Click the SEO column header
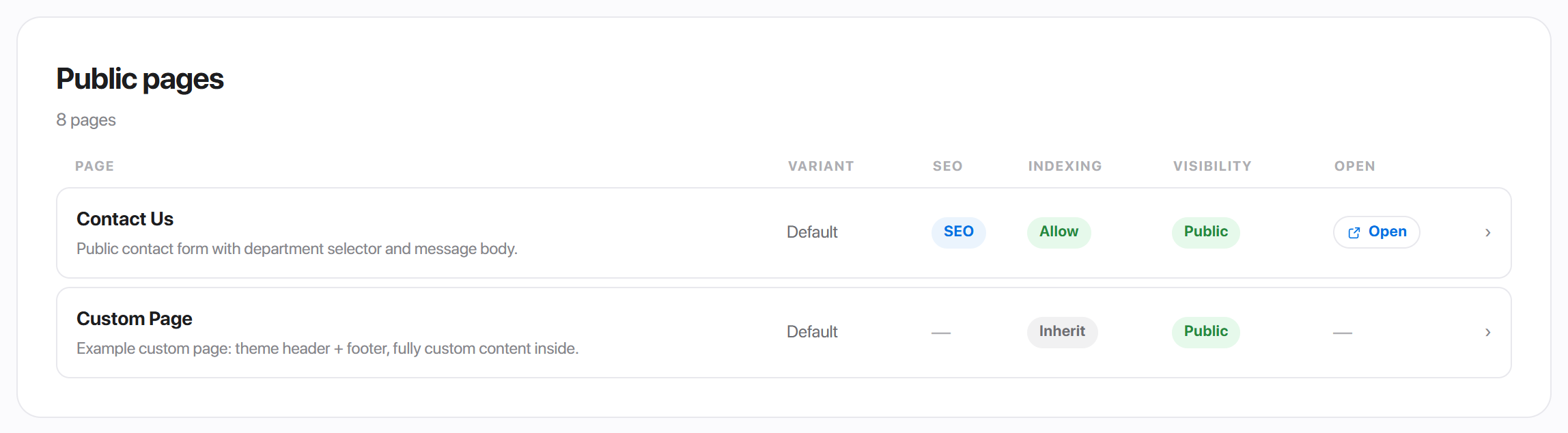Image resolution: width=1568 pixels, height=433 pixels. pos(947,166)
